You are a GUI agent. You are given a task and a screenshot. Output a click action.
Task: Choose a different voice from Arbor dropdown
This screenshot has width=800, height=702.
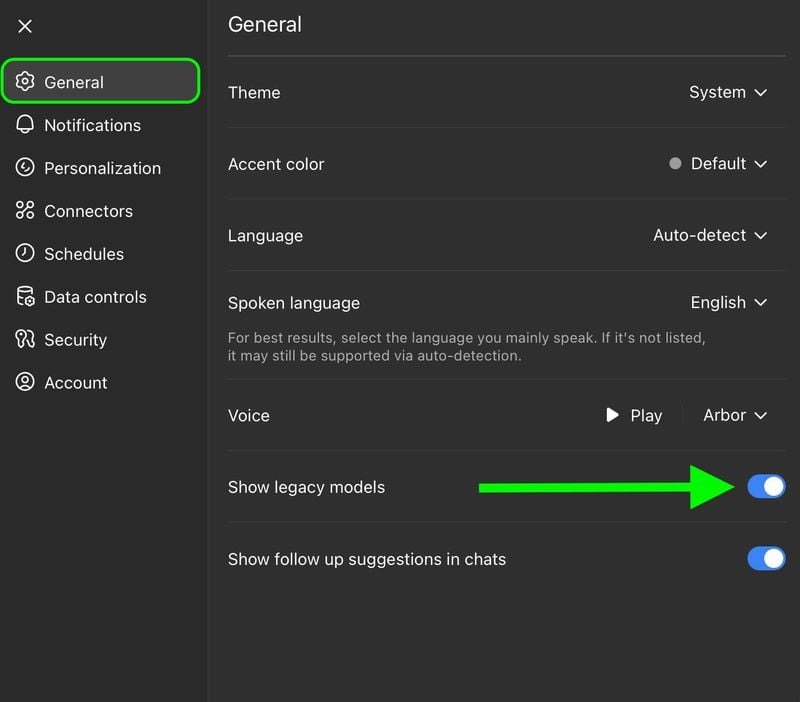point(735,415)
